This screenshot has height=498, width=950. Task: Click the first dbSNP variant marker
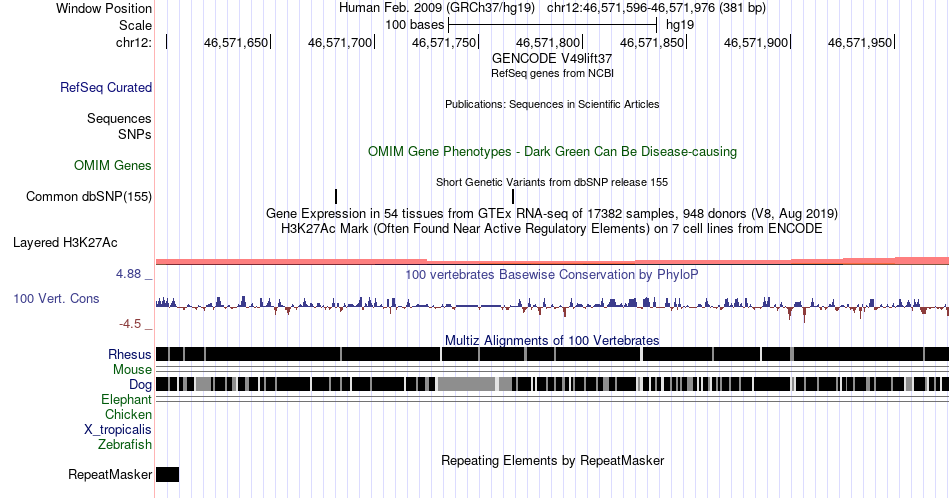coord(336,196)
